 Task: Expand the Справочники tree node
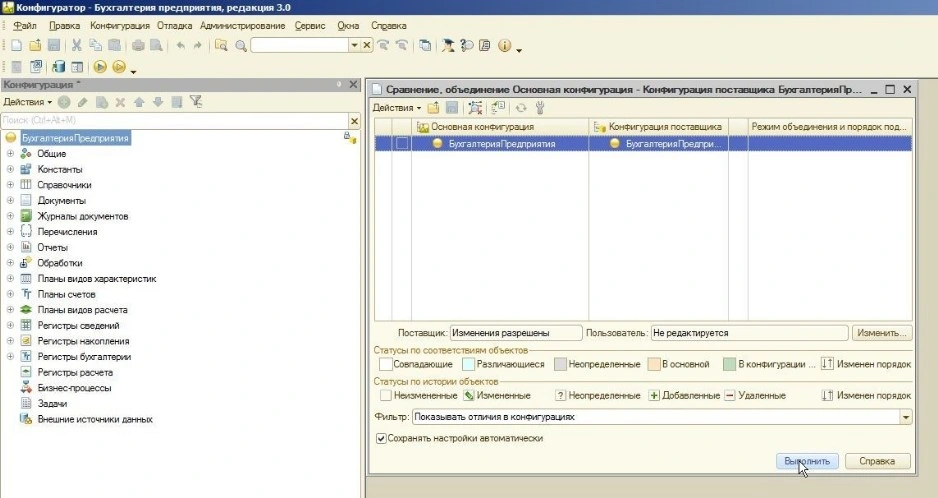tap(10, 185)
